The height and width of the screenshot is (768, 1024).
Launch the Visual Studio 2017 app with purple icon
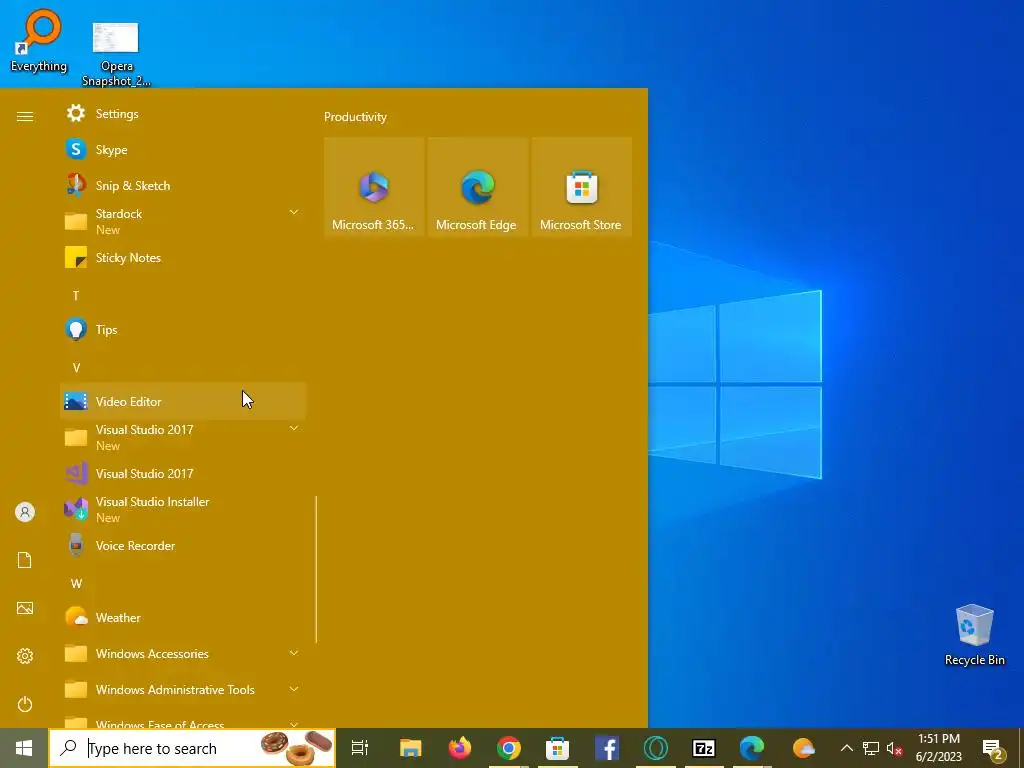183,473
